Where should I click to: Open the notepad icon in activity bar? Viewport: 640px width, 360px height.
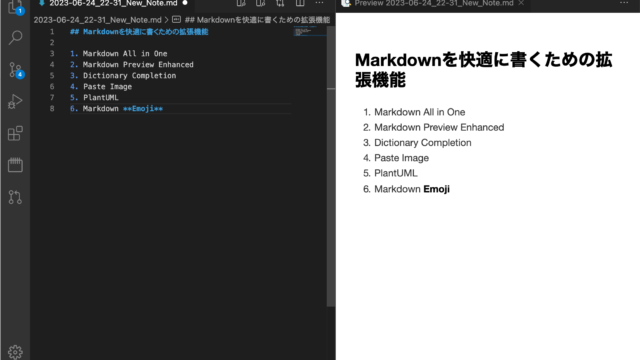[15, 165]
